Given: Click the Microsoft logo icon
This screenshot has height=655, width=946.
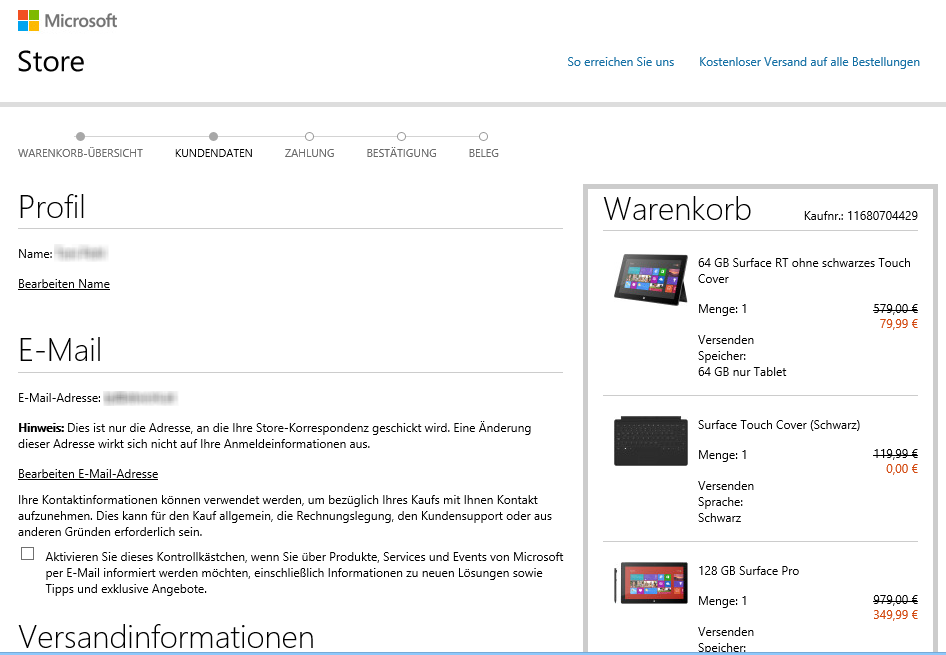Looking at the screenshot, I should point(29,20).
